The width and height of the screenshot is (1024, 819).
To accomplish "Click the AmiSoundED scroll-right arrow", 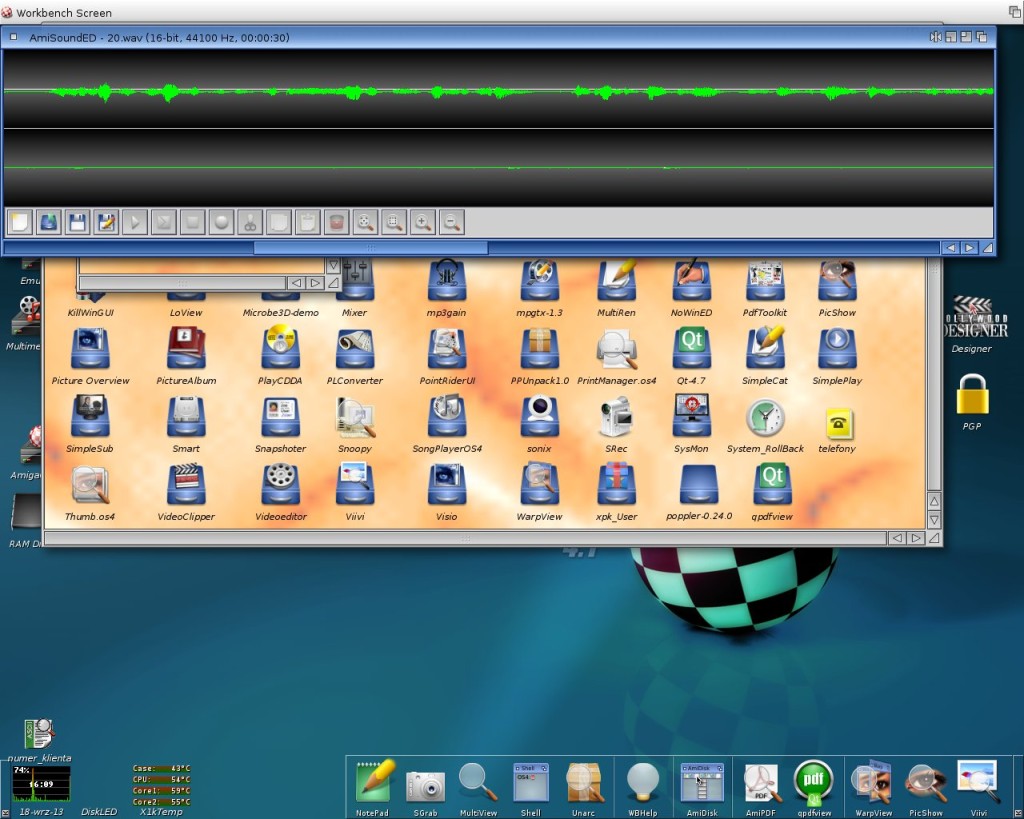I will pos(969,248).
